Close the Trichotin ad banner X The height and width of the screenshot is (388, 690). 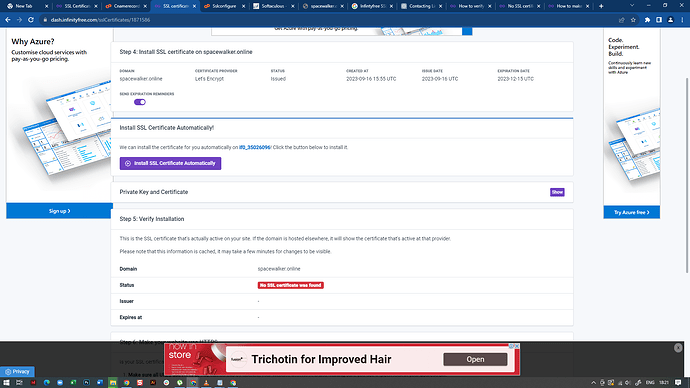tap(517, 346)
